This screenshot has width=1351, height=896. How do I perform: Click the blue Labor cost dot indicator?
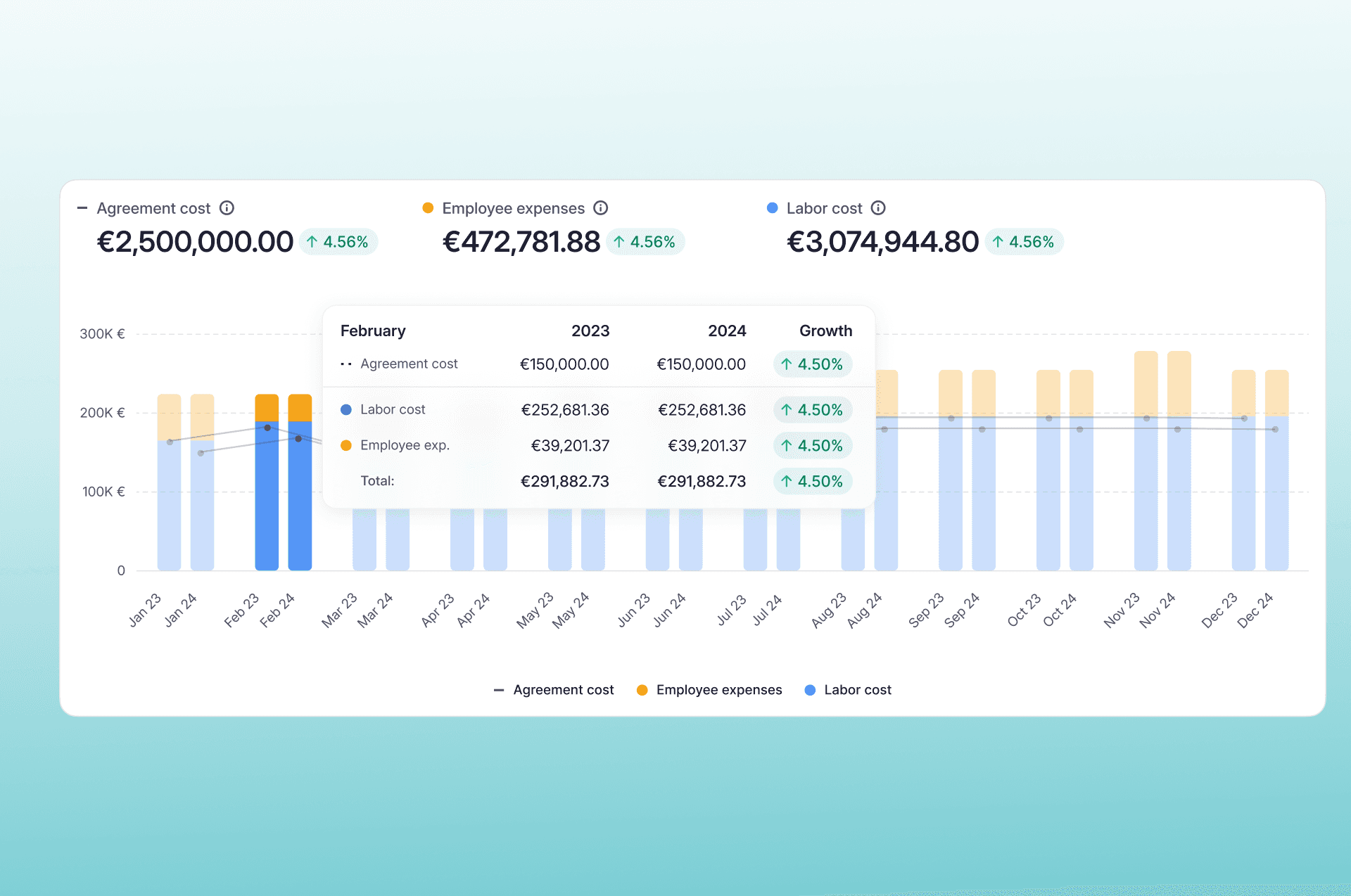(772, 207)
